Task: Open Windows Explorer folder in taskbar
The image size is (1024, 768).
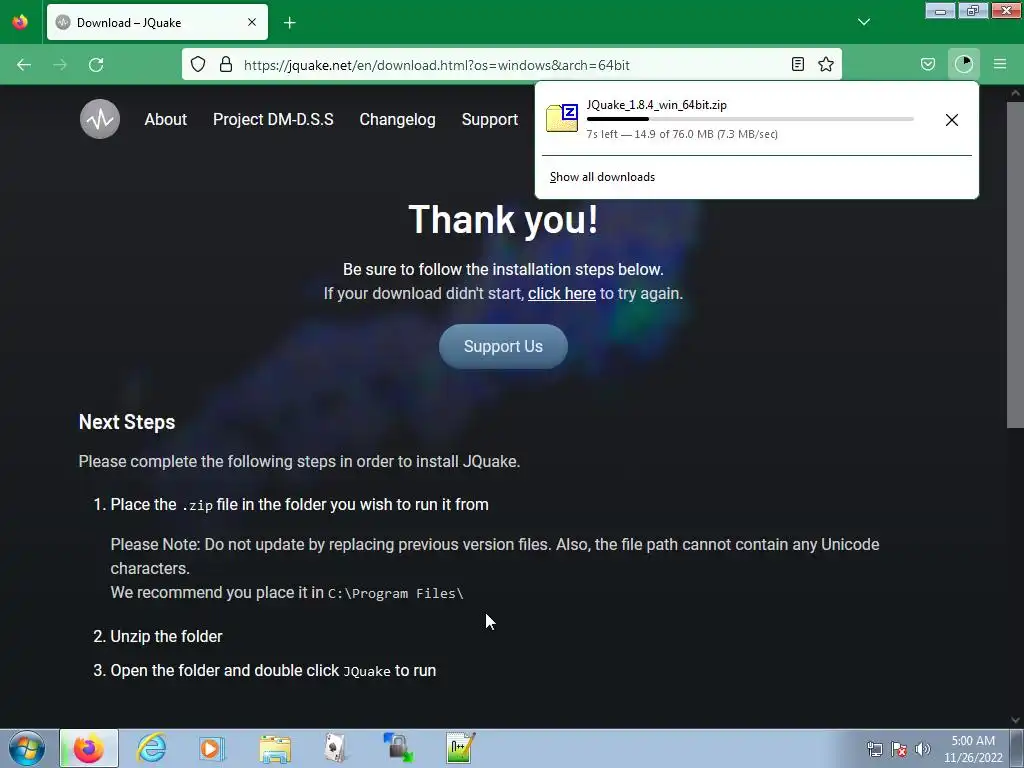Action: 275,749
